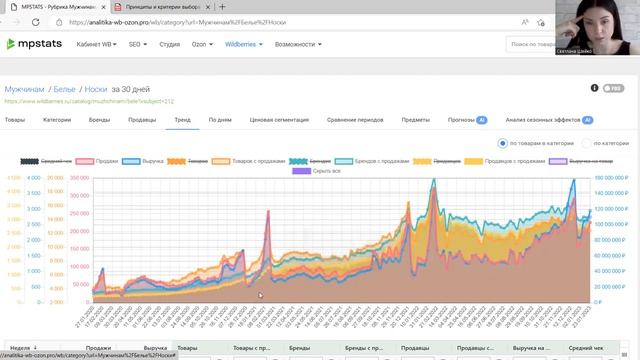Open a new browser tab with the plus icon
This screenshot has width=640, height=360.
pos(222,7)
